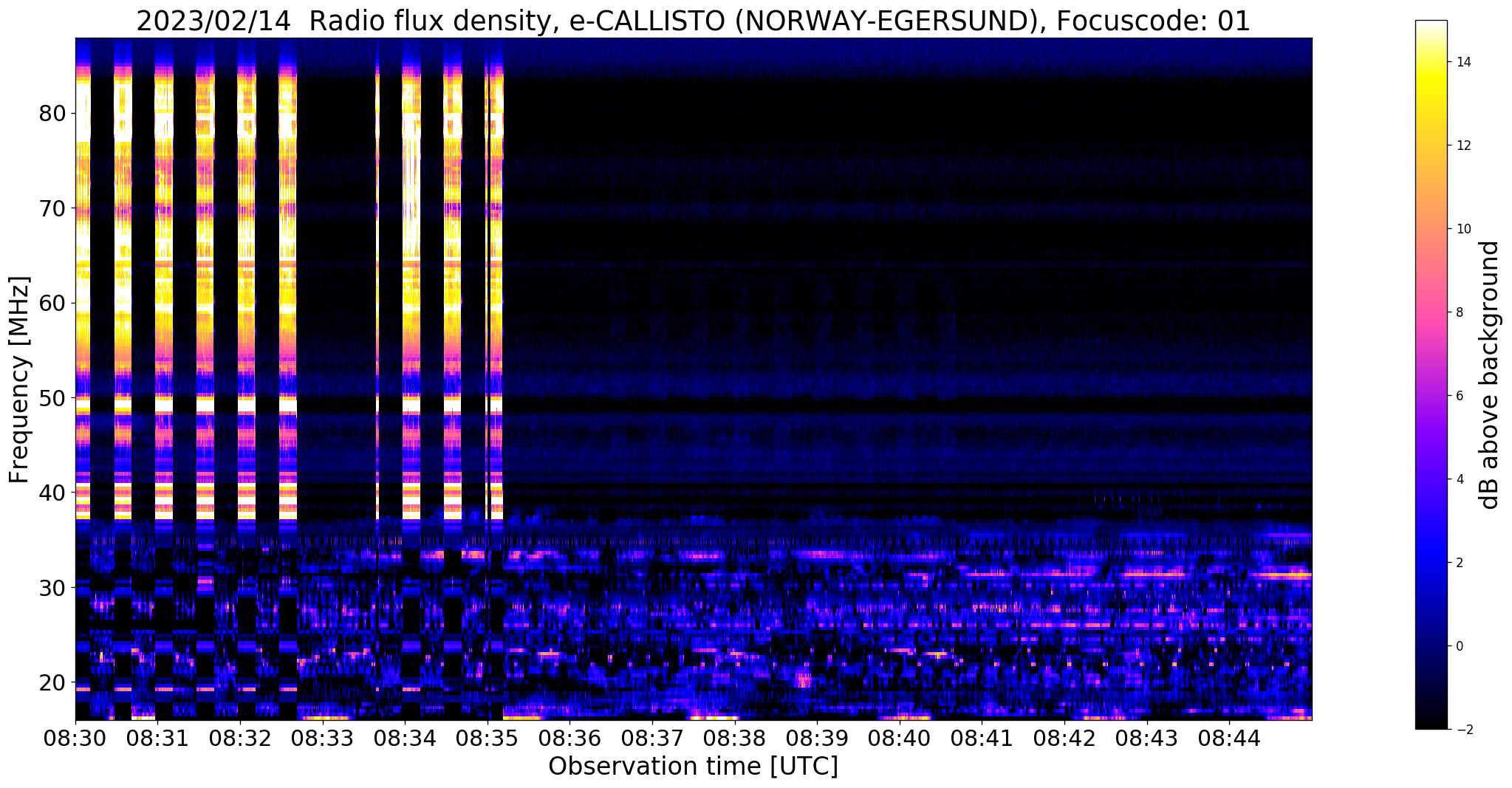This screenshot has height=788, width=1512.
Task: Click the 08:38 time tick label
Action: (735, 739)
